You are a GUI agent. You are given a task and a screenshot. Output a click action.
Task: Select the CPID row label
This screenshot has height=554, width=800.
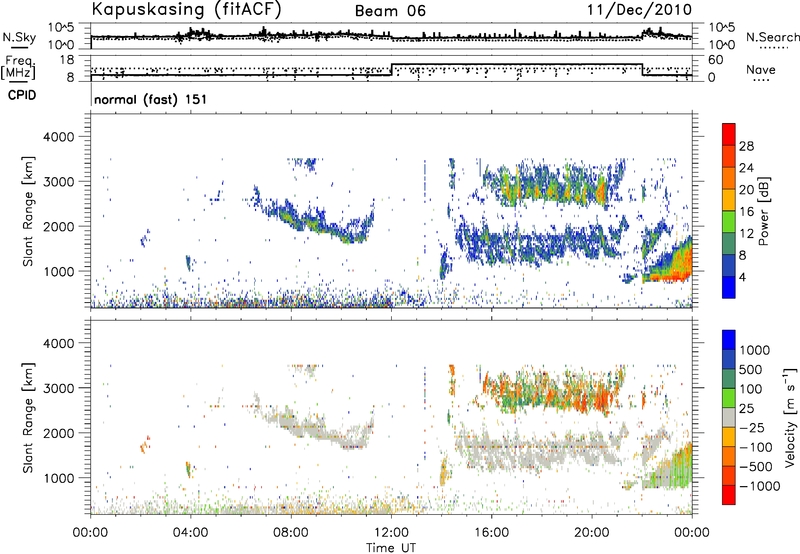point(22,95)
